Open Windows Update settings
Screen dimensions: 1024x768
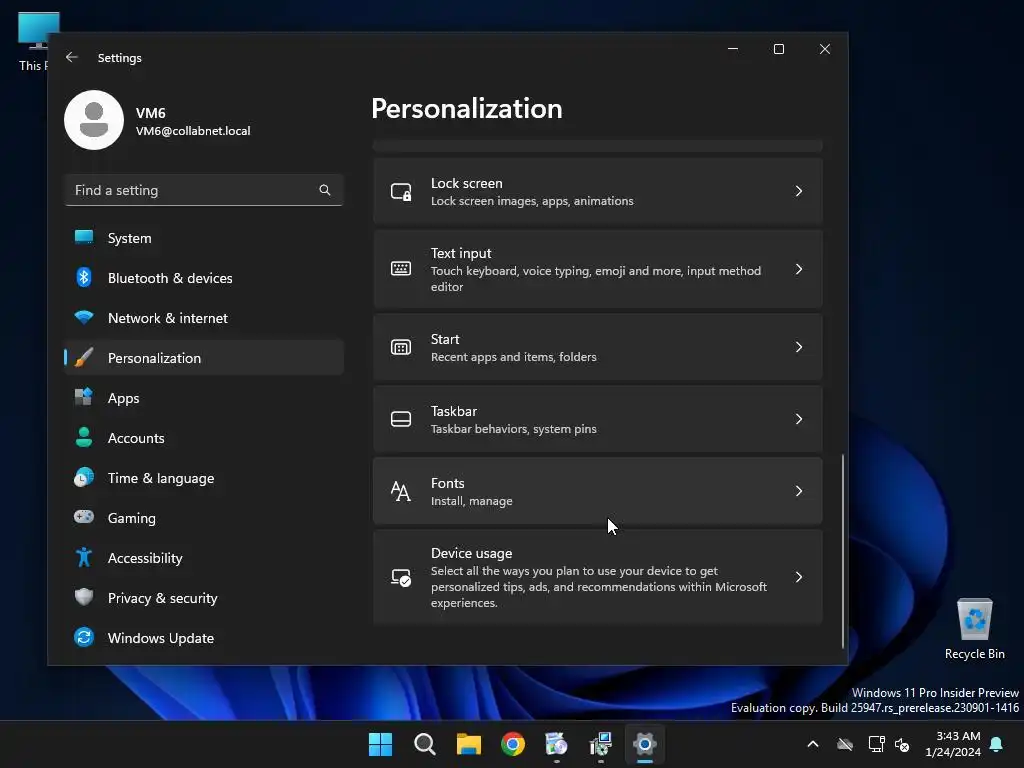click(204, 637)
